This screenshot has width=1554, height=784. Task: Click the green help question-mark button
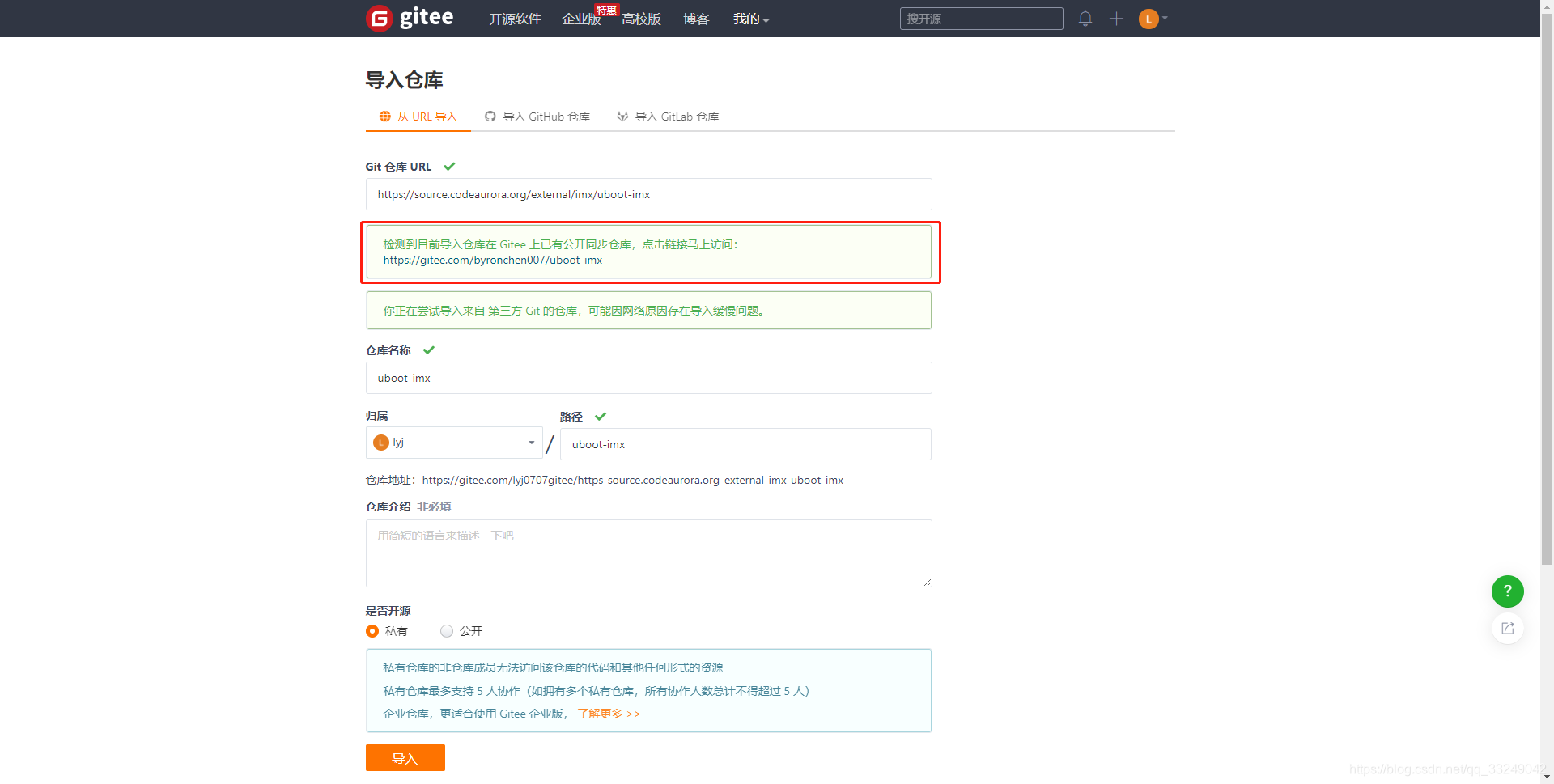click(1507, 591)
